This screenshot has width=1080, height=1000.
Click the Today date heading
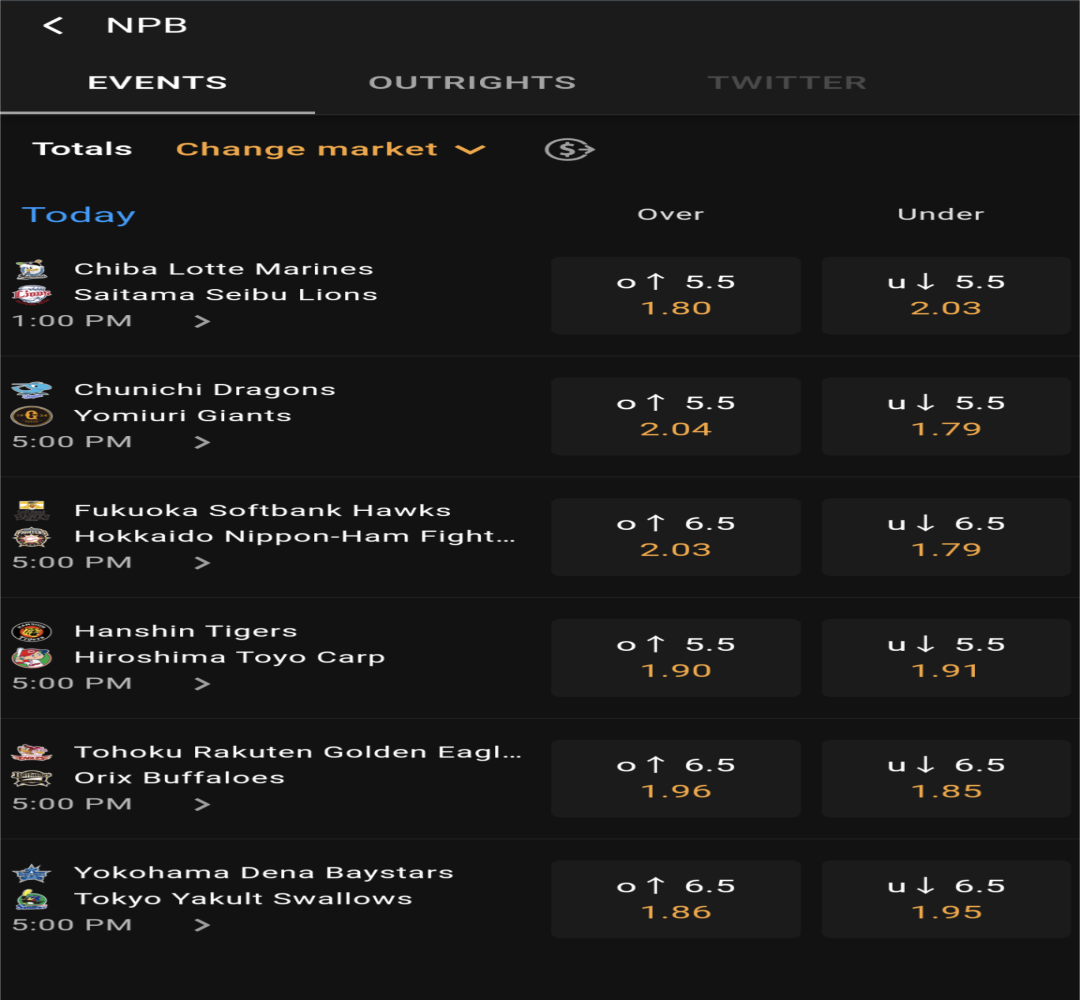coord(79,216)
